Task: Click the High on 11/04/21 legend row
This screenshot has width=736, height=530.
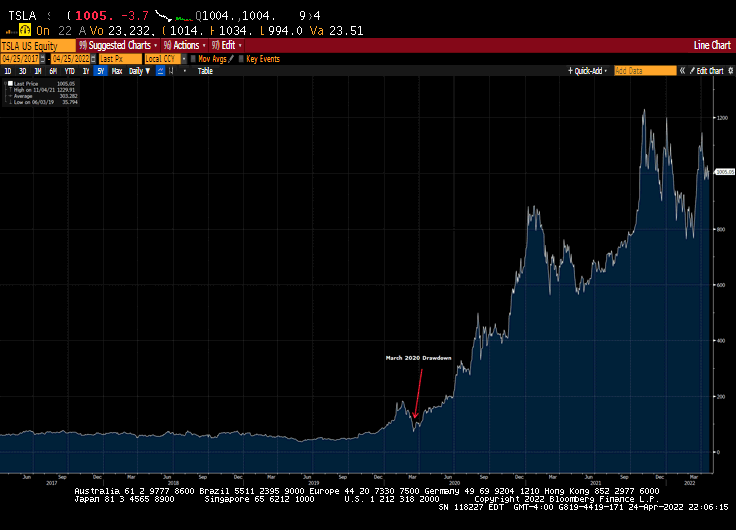Action: click(44, 90)
